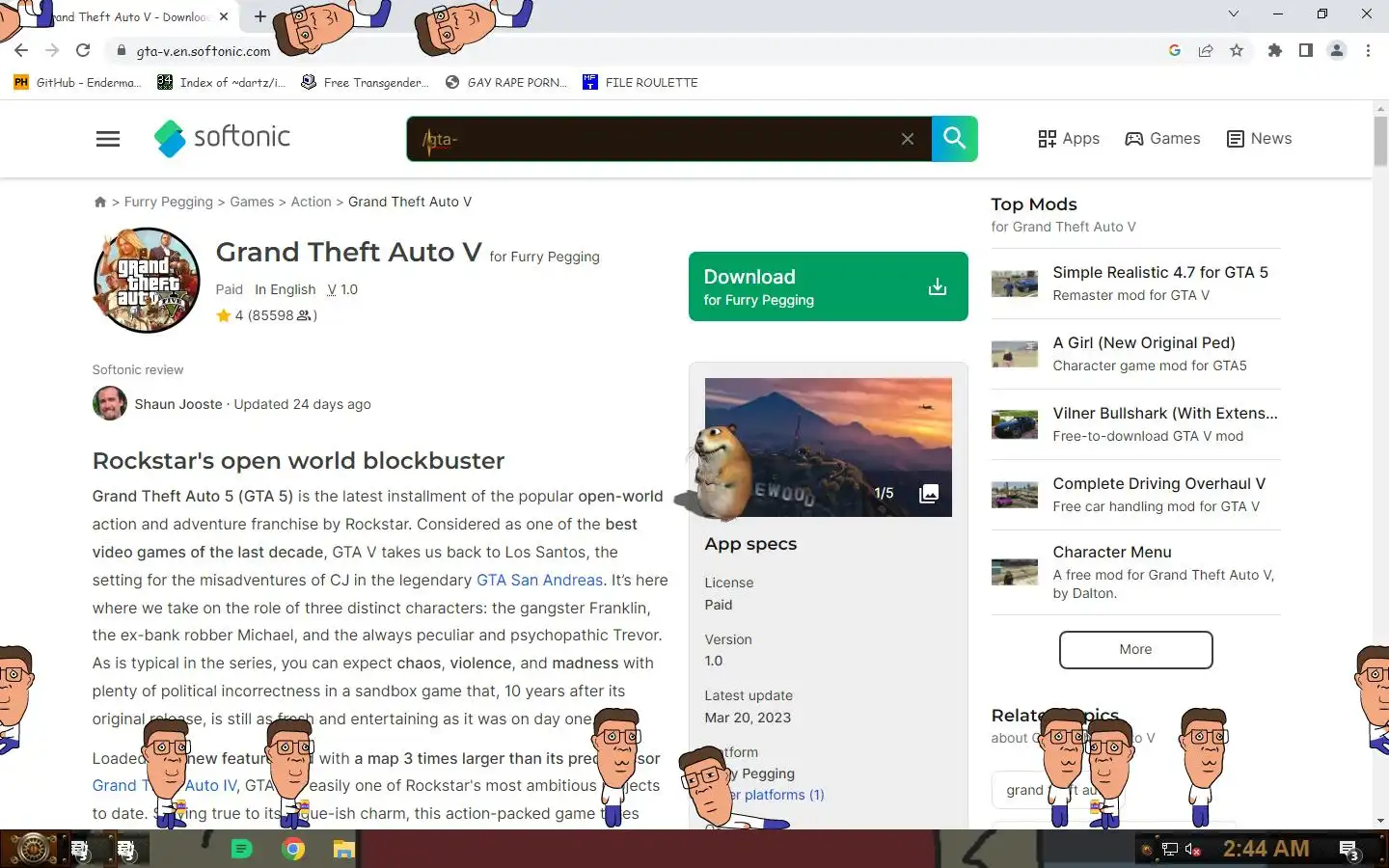This screenshot has width=1389, height=868.
Task: Open the Furry Pegging breadcrumb link
Action: (169, 202)
